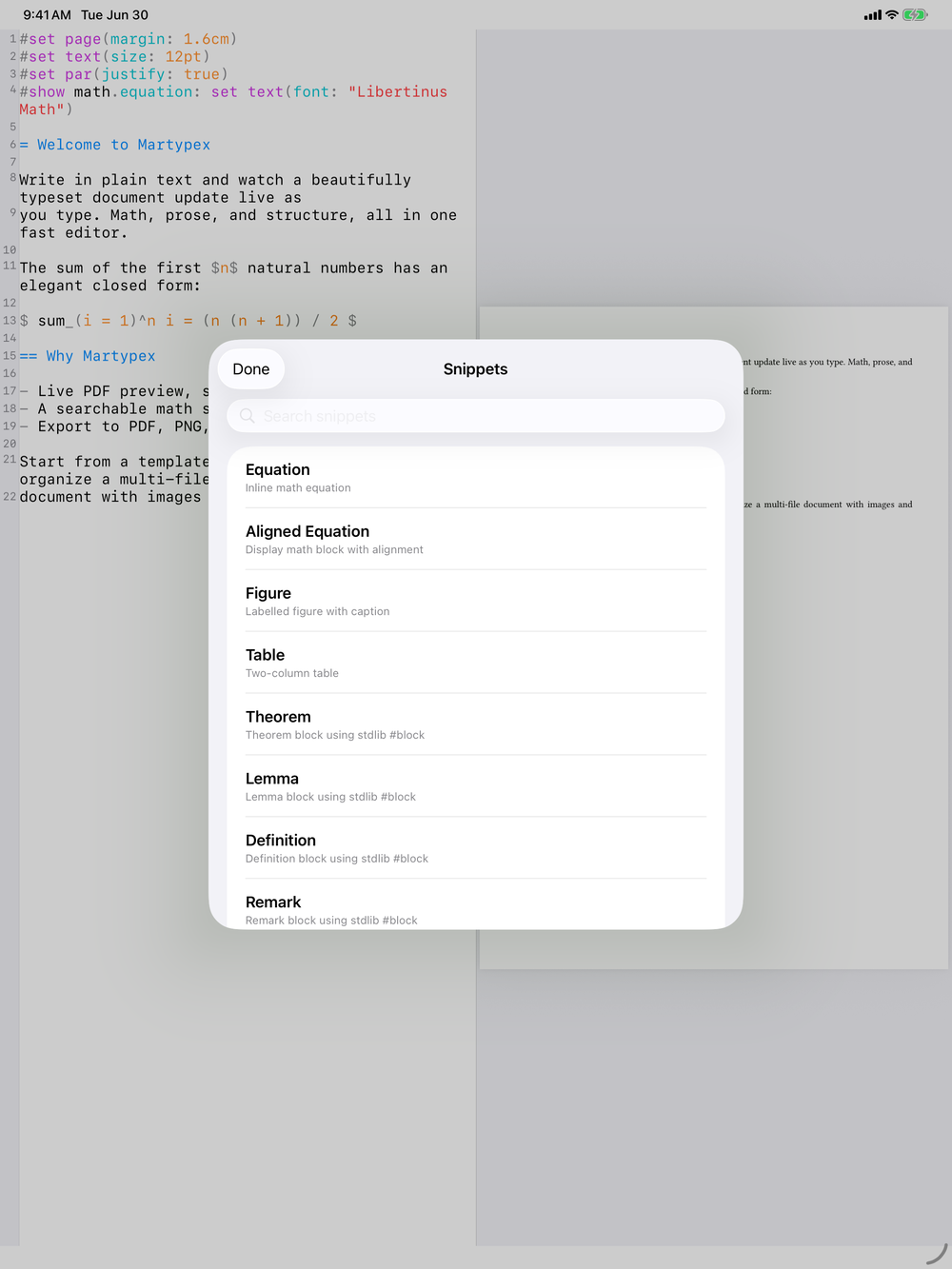This screenshot has height=1269, width=952.
Task: Insert the Remark snippet
Action: click(476, 905)
